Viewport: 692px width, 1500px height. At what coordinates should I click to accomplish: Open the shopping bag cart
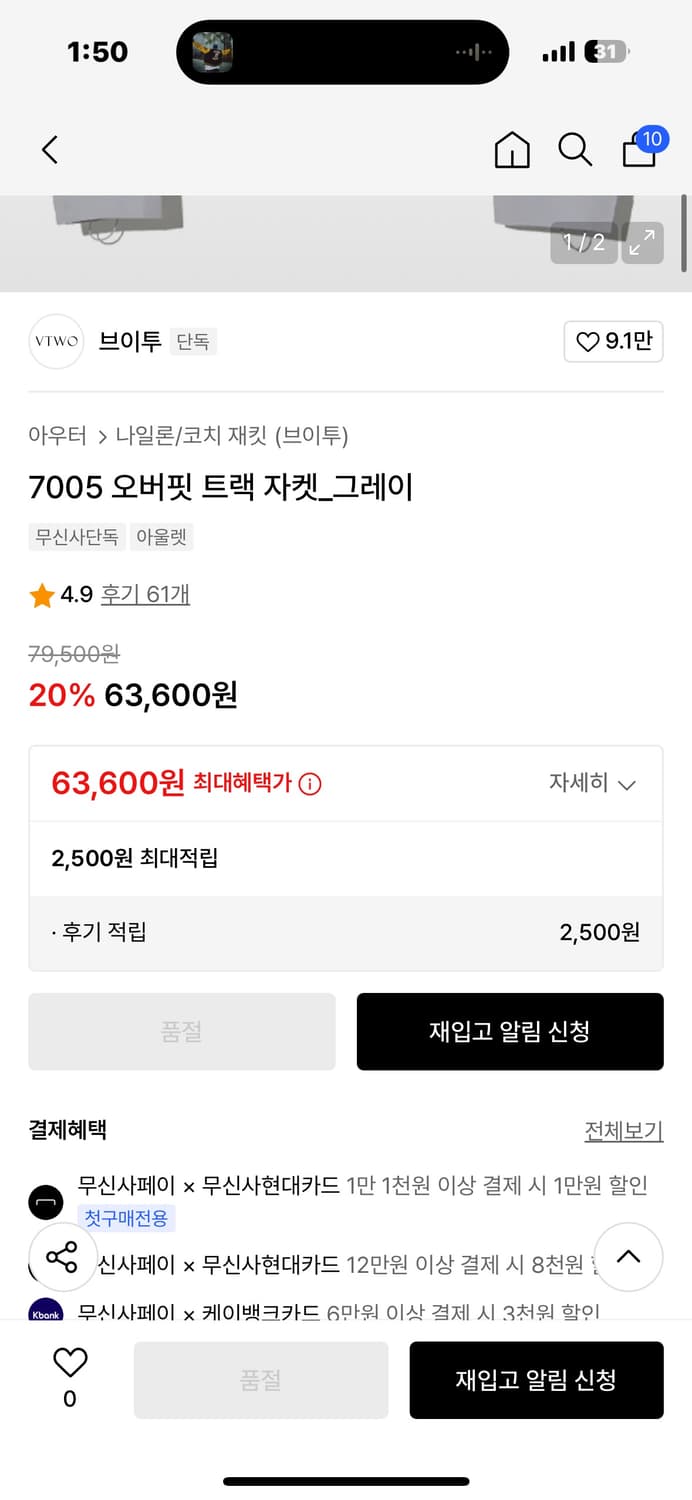(640, 150)
